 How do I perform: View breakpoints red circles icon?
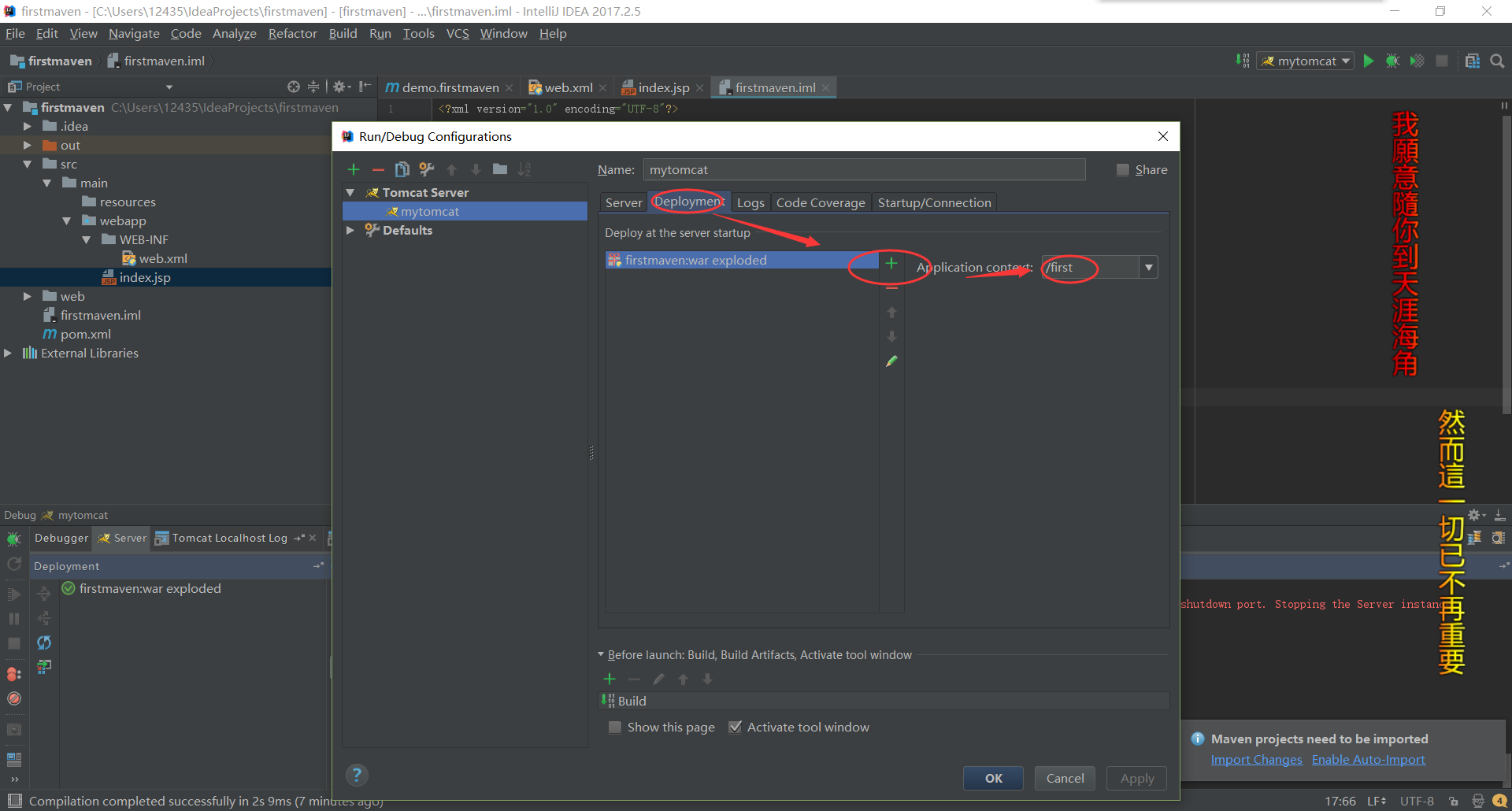[13, 675]
